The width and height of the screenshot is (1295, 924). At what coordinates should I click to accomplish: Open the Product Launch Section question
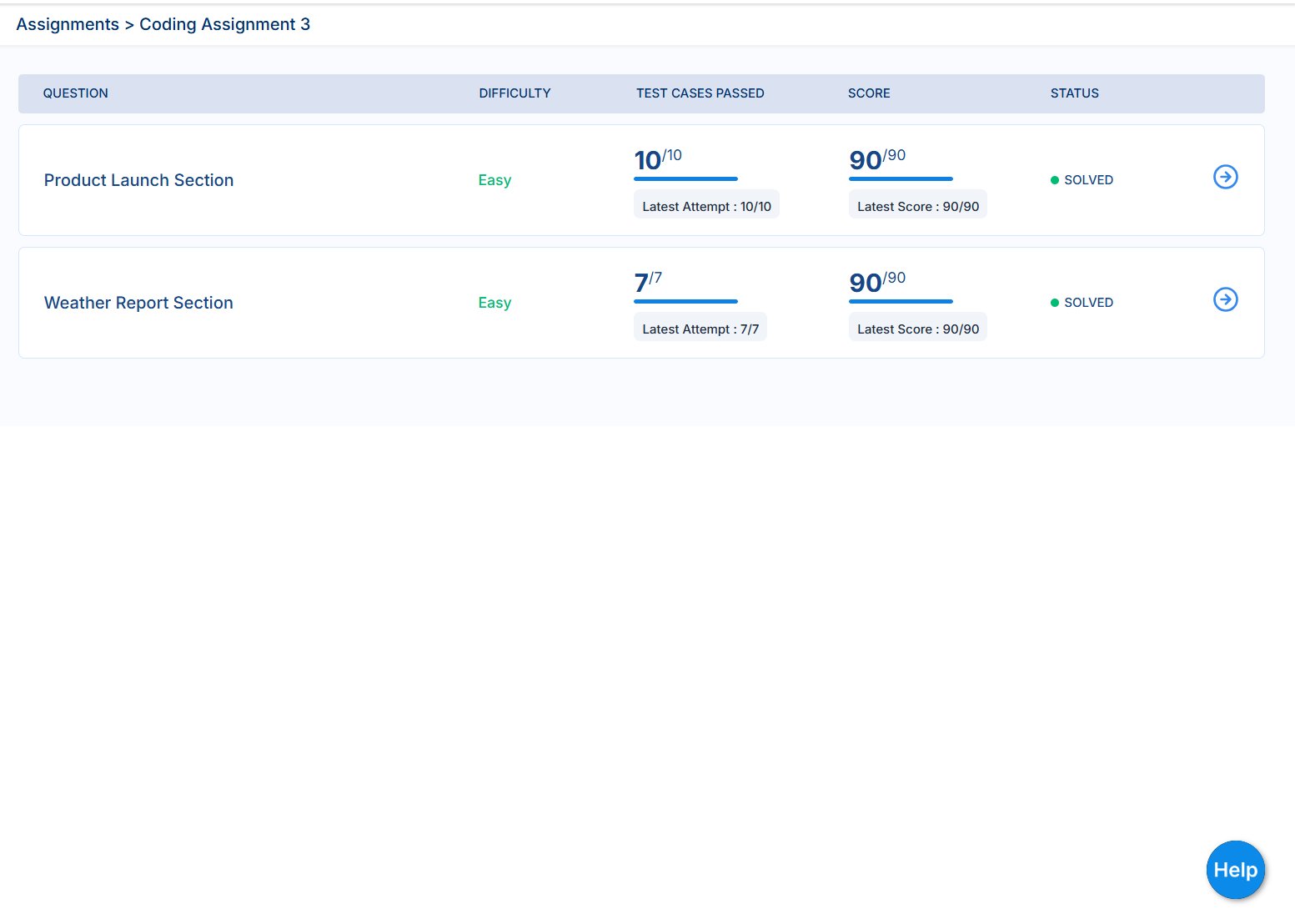138,180
